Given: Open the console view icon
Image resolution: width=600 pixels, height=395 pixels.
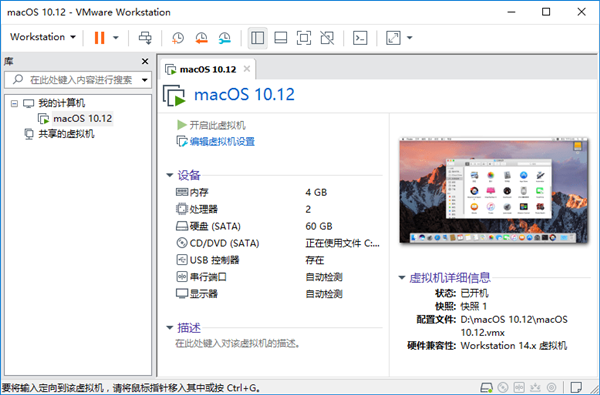Looking at the screenshot, I should click(x=360, y=38).
